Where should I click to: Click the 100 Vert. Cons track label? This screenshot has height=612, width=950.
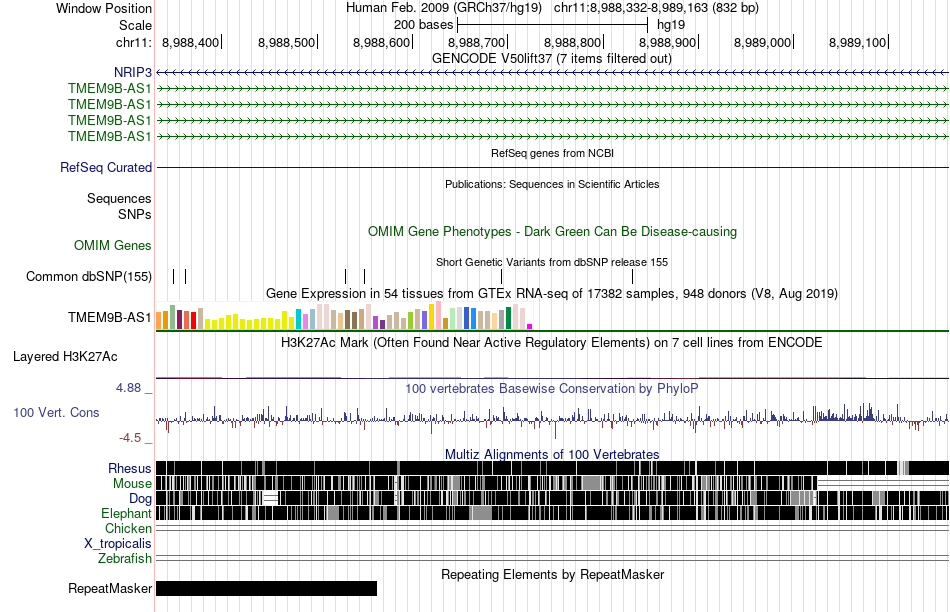click(56, 413)
